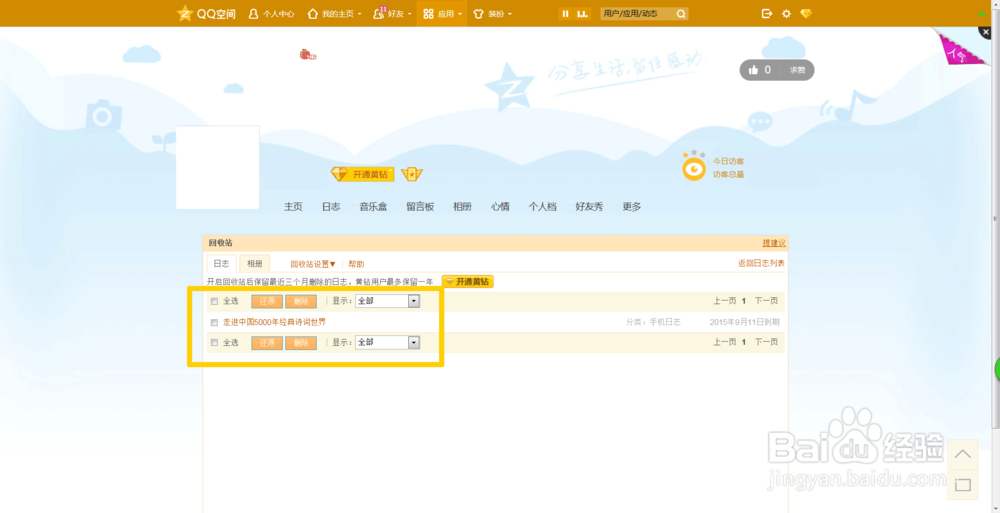Open the bottom 显示 全部 dropdown

coord(387,343)
